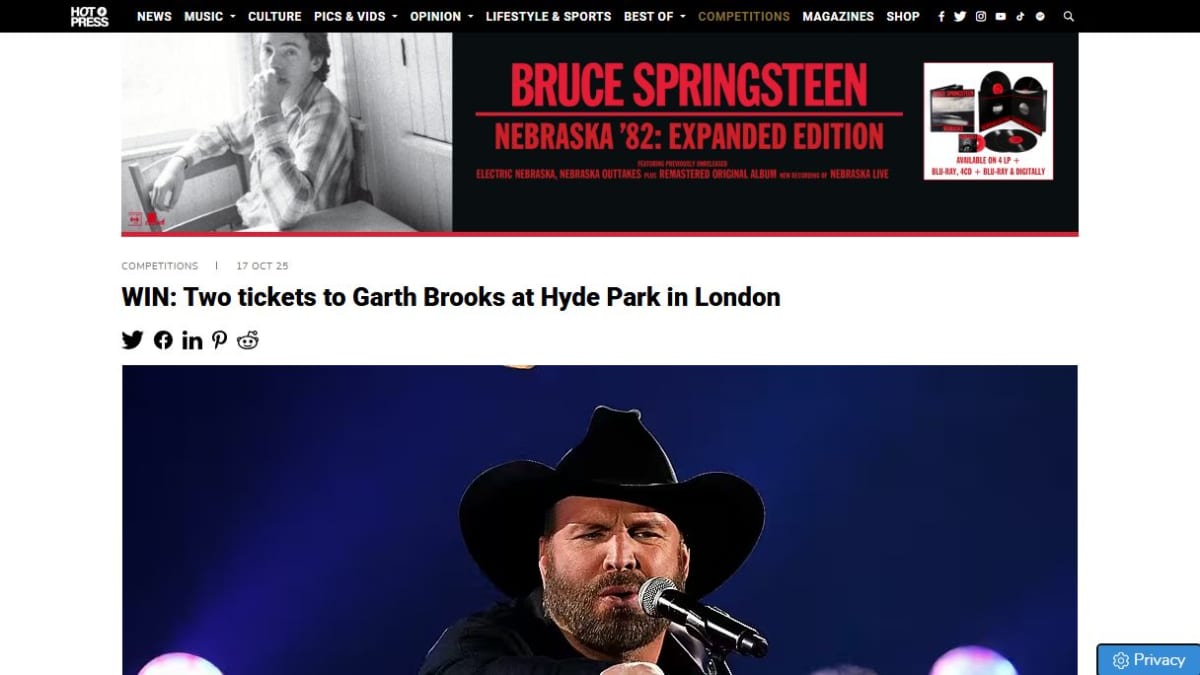Open the Bruce Springsteen Nebraska '82 banner

[x=600, y=133]
